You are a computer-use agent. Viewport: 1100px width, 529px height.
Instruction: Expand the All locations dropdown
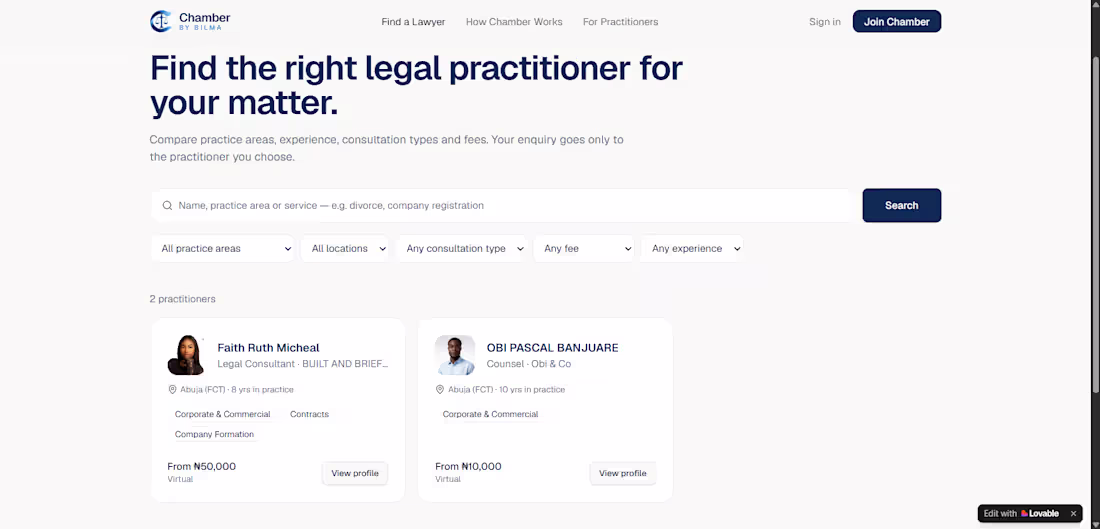click(x=345, y=248)
